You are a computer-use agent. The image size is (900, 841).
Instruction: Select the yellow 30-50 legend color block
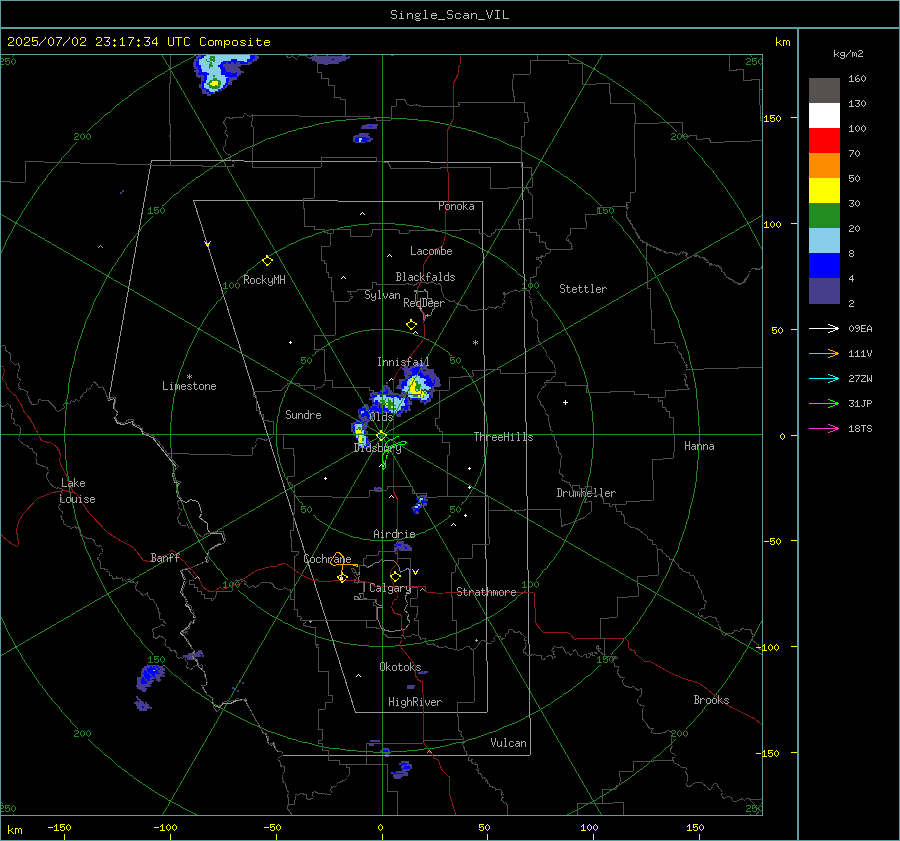point(824,191)
